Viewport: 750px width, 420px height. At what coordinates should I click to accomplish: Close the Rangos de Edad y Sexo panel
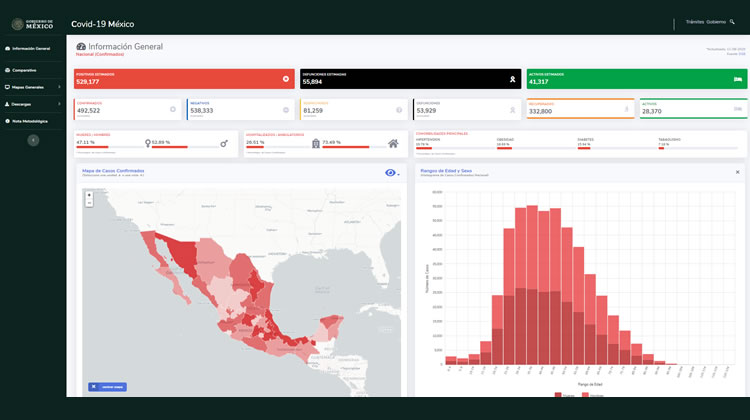[737, 172]
